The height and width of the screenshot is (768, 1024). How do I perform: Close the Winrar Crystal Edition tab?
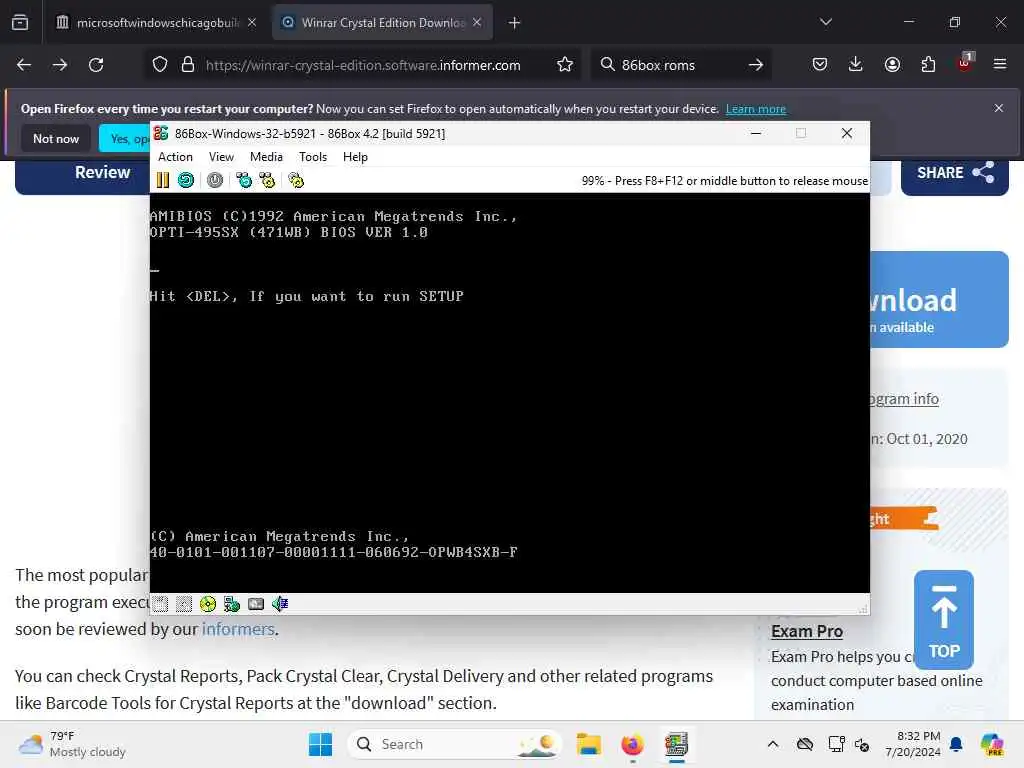pos(477,22)
